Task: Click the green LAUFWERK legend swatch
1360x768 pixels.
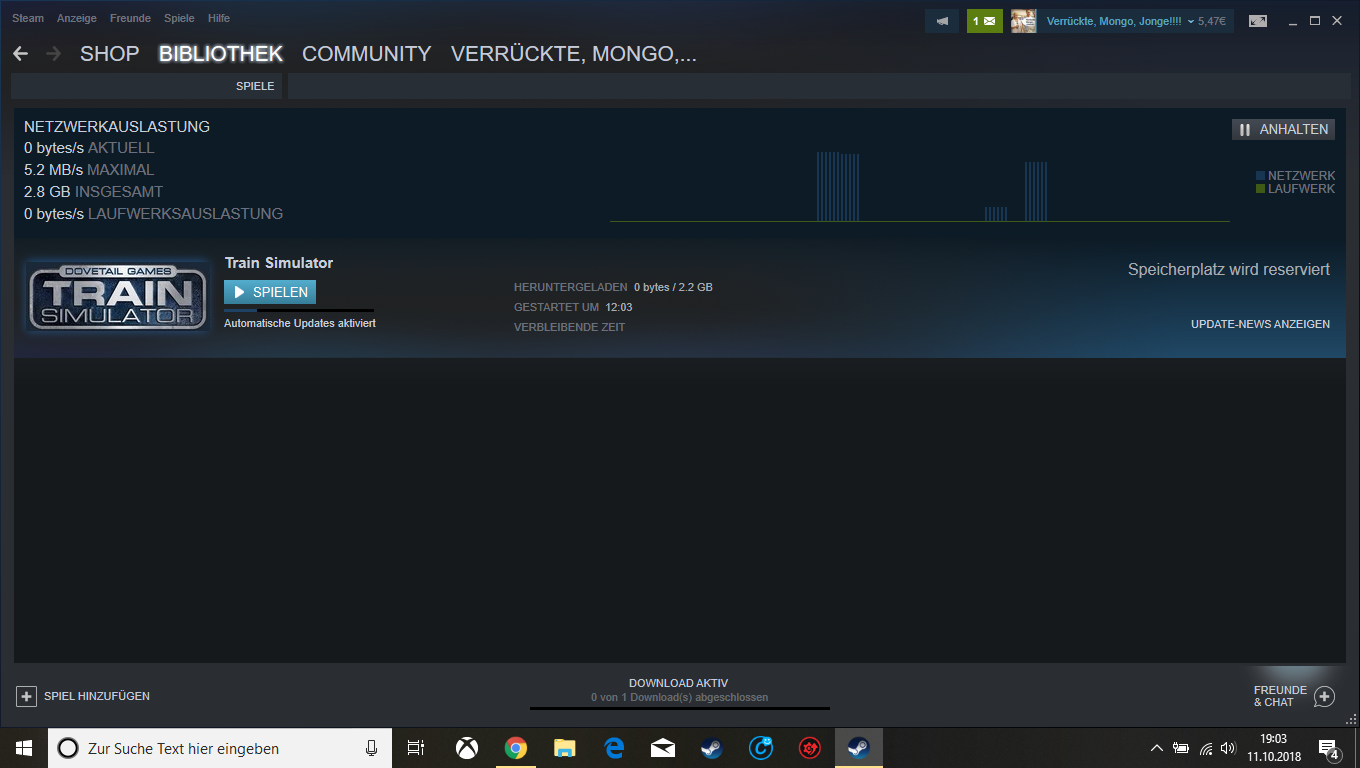Action: coord(1260,189)
